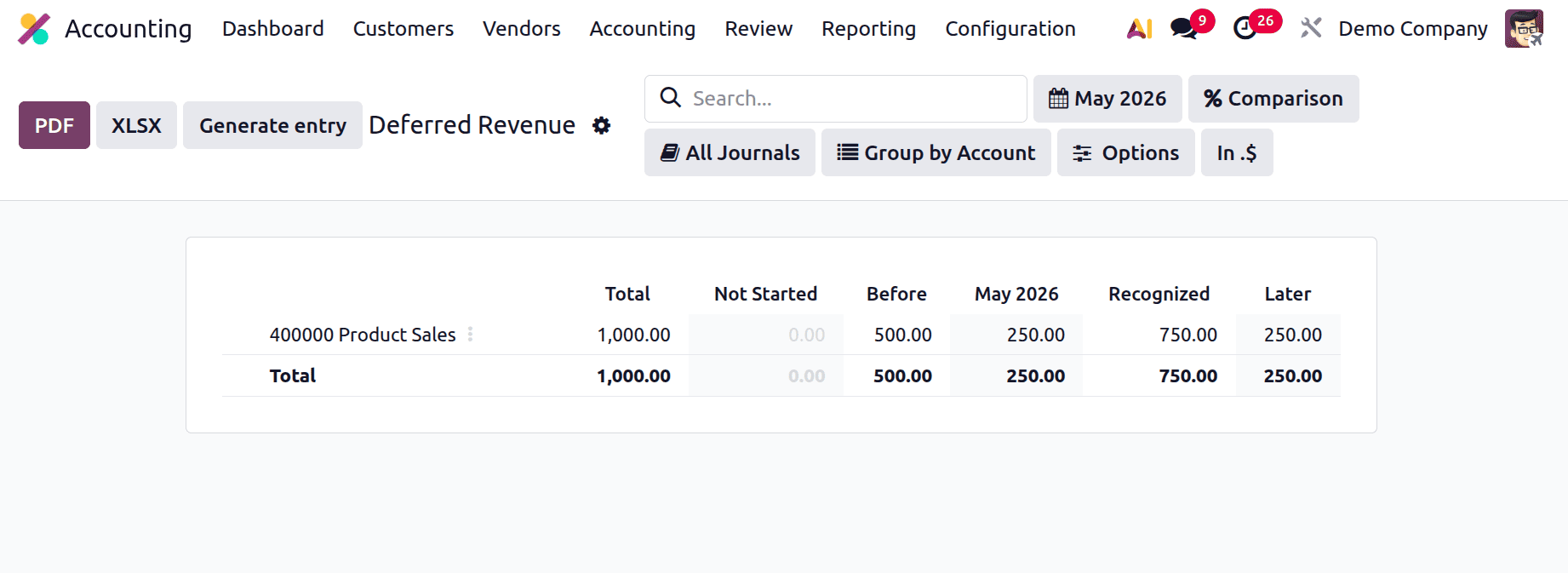Viewport: 1568px width, 573px height.
Task: Open the activities clock icon
Action: [x=1245, y=29]
